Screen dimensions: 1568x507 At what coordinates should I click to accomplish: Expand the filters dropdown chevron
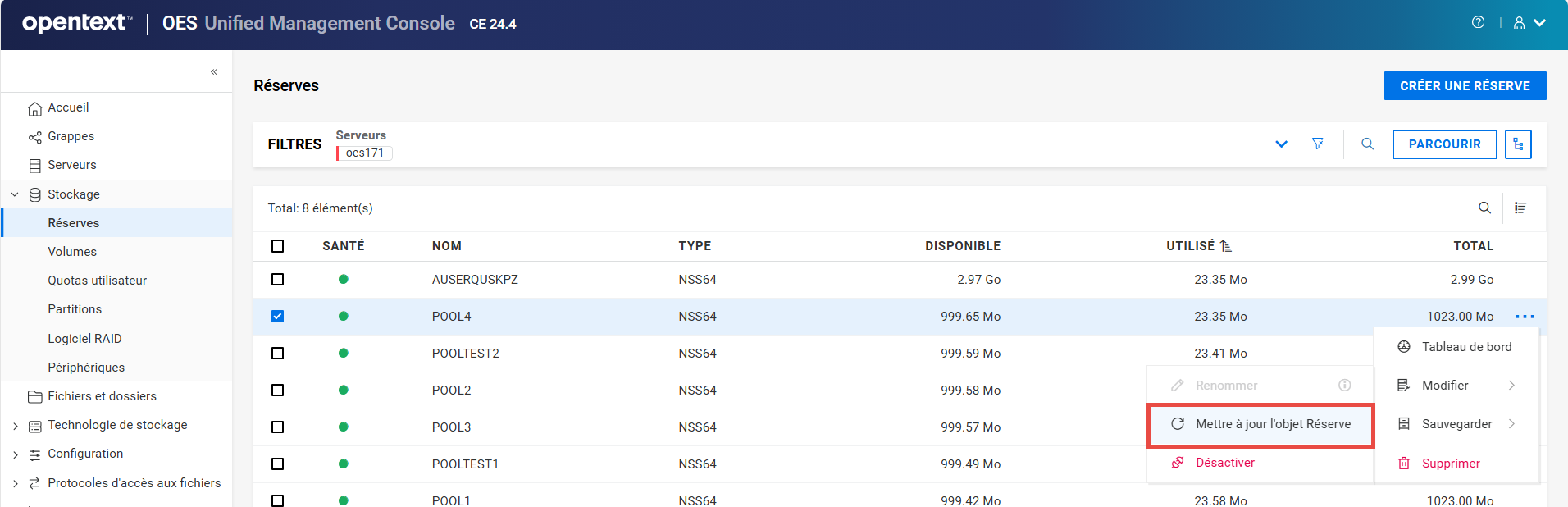[x=1281, y=144]
